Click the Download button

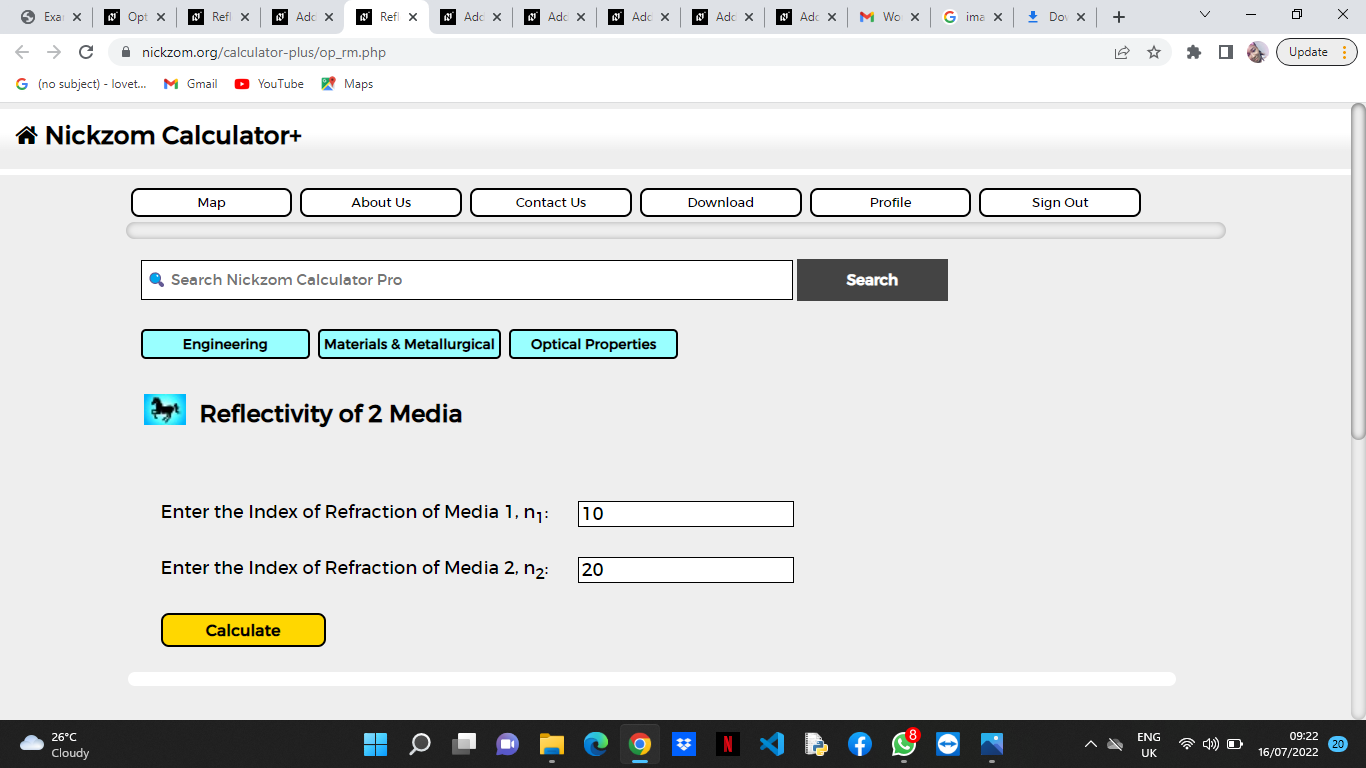[x=721, y=202]
